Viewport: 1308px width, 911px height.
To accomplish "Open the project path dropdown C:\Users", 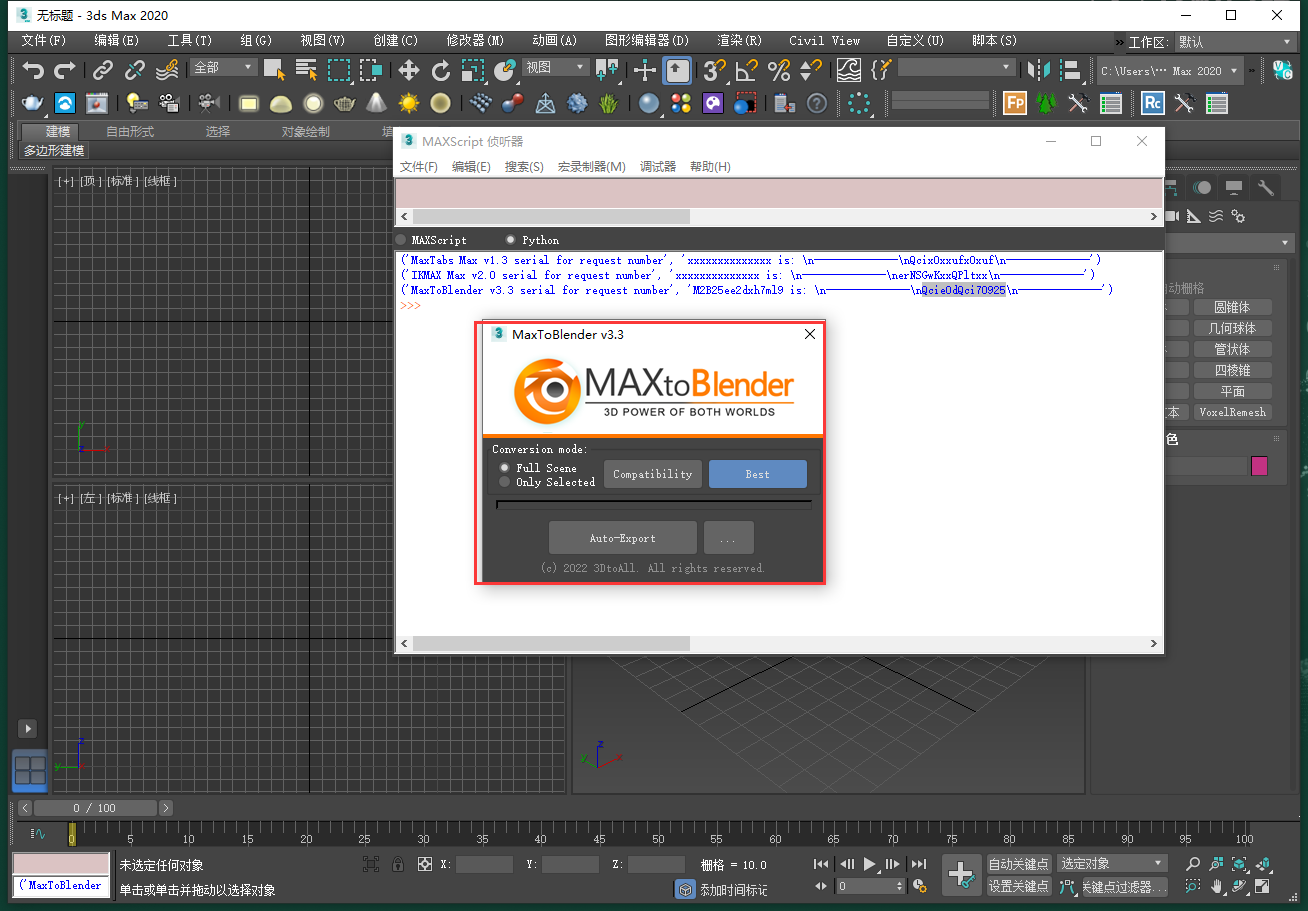I will (1169, 71).
